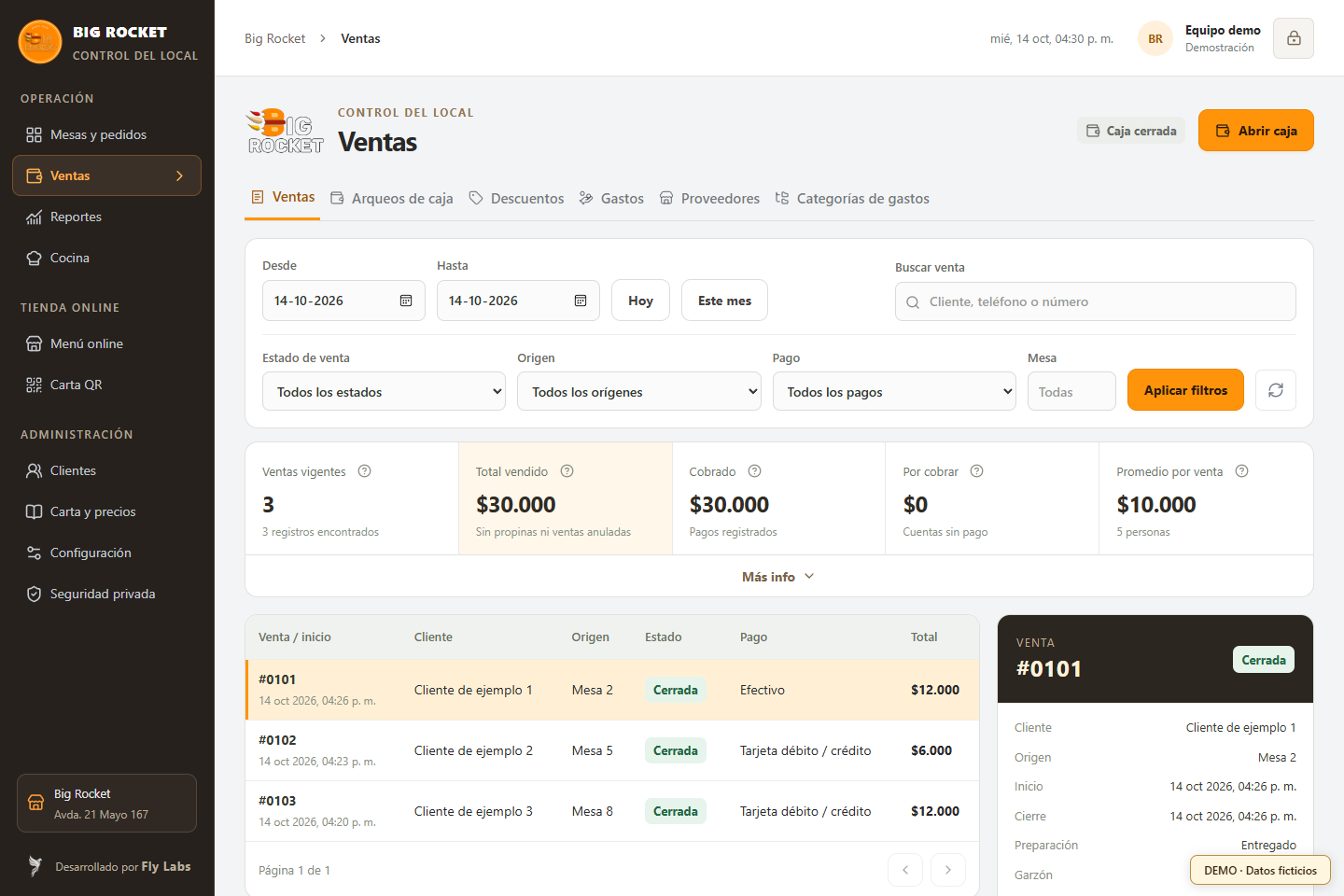The width and height of the screenshot is (1344, 896).
Task: Switch to the Descuentos tab
Action: tap(516, 198)
